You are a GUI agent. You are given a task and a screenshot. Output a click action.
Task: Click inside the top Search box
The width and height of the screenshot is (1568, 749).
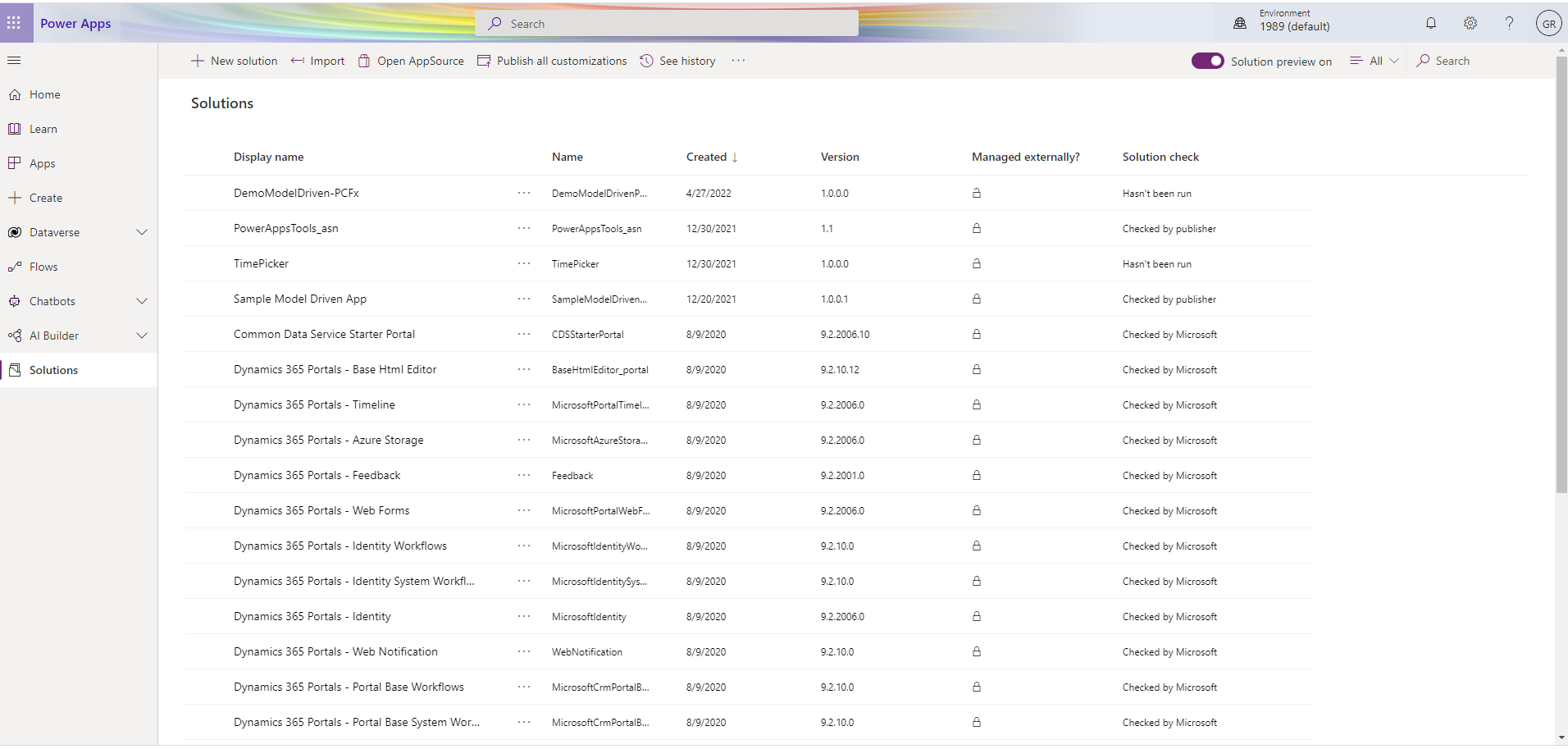coord(666,23)
